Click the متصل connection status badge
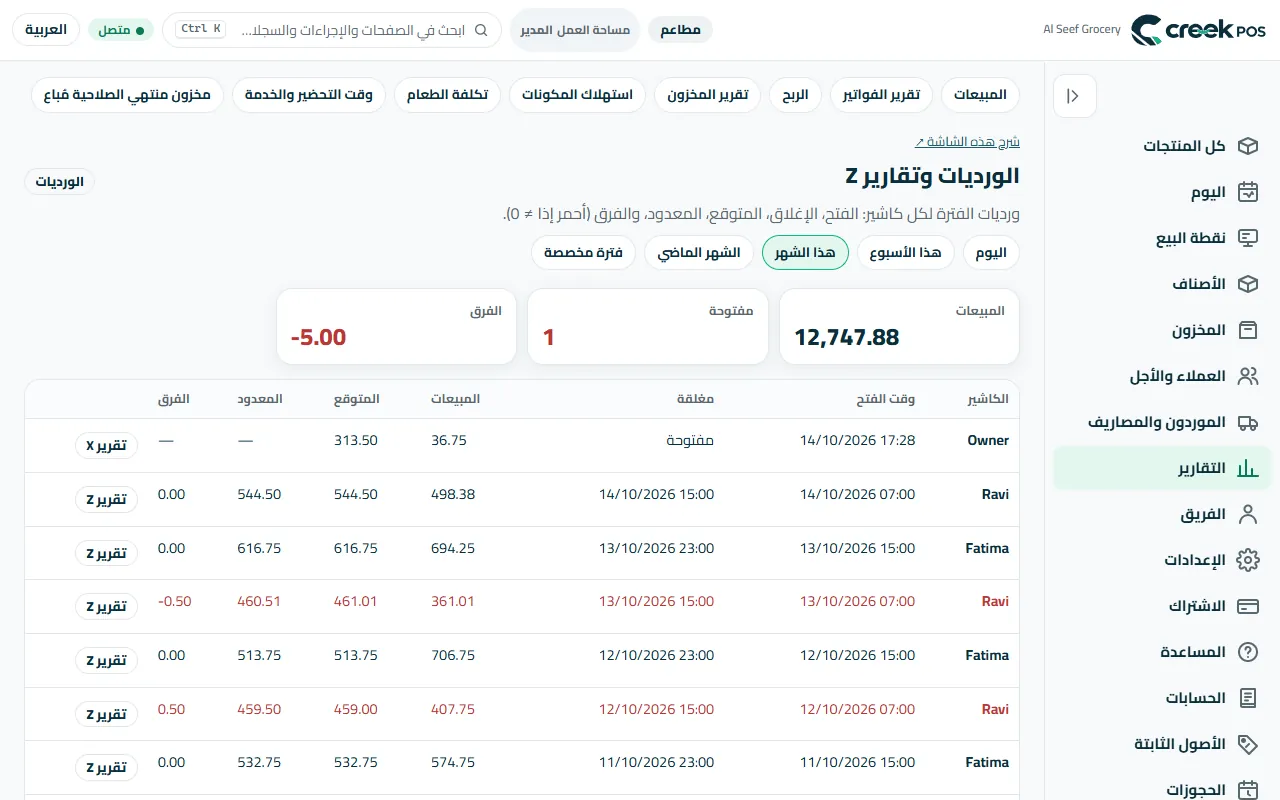The image size is (1280, 800). point(121,30)
